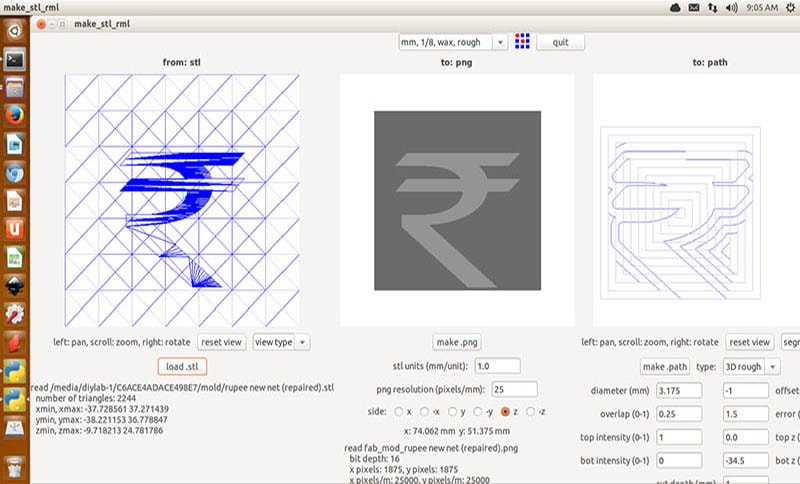Screen dimensions: 800x484
Task: Open LibreOffice Impress from the dock
Action: tap(14, 201)
